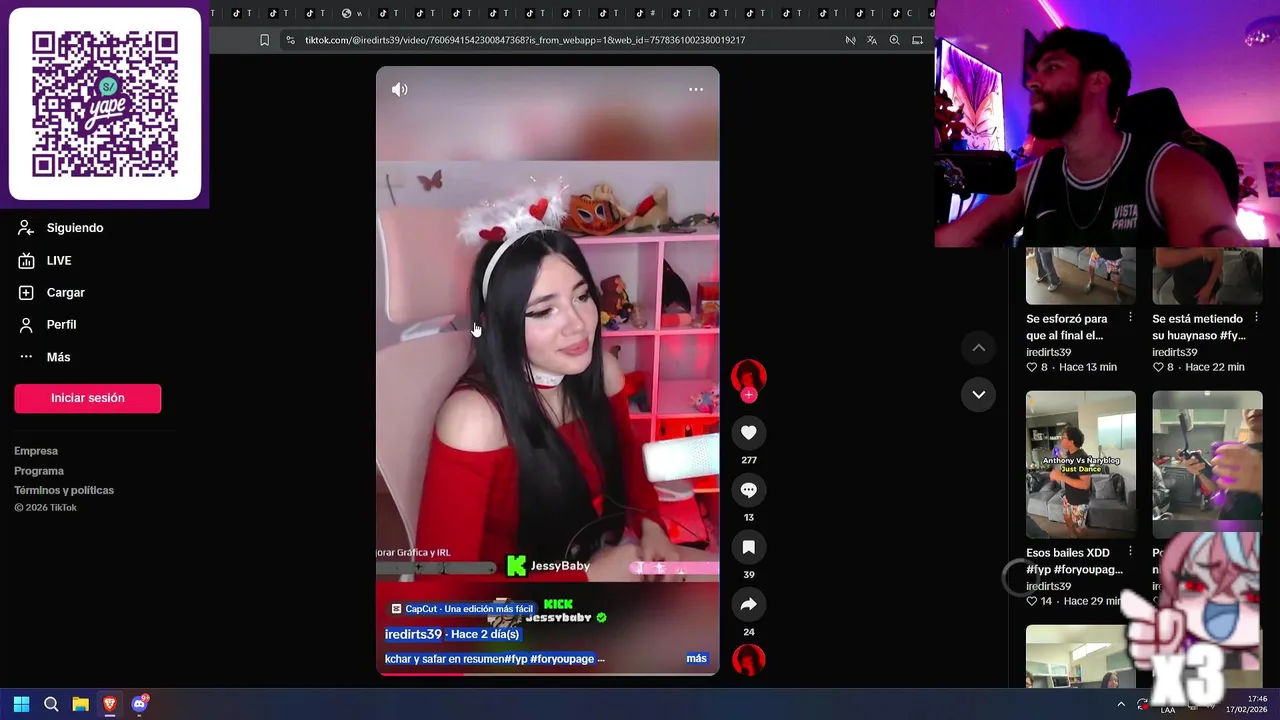Open options for Esos bailes XDD video
Image resolution: width=1280 pixels, height=720 pixels.
coord(1131,551)
